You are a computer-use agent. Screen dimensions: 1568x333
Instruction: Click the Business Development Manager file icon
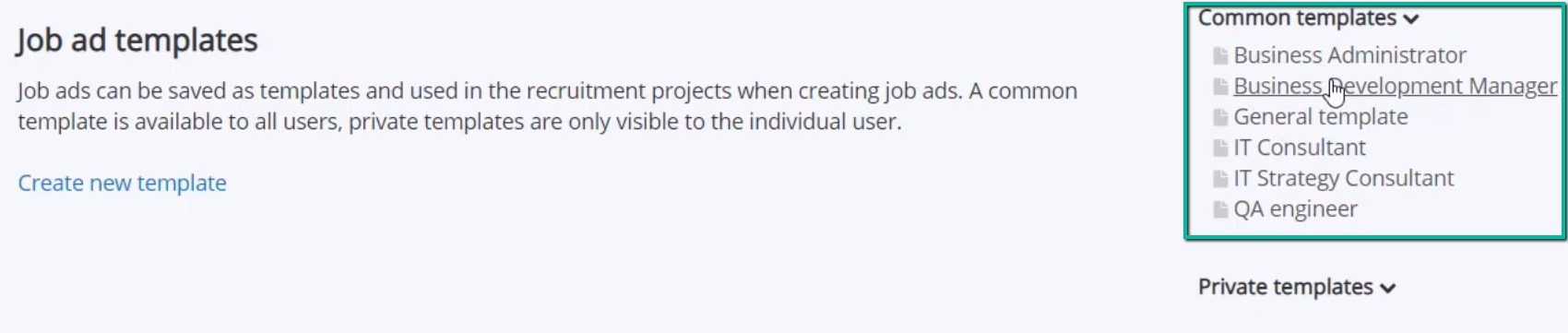pos(1220,87)
